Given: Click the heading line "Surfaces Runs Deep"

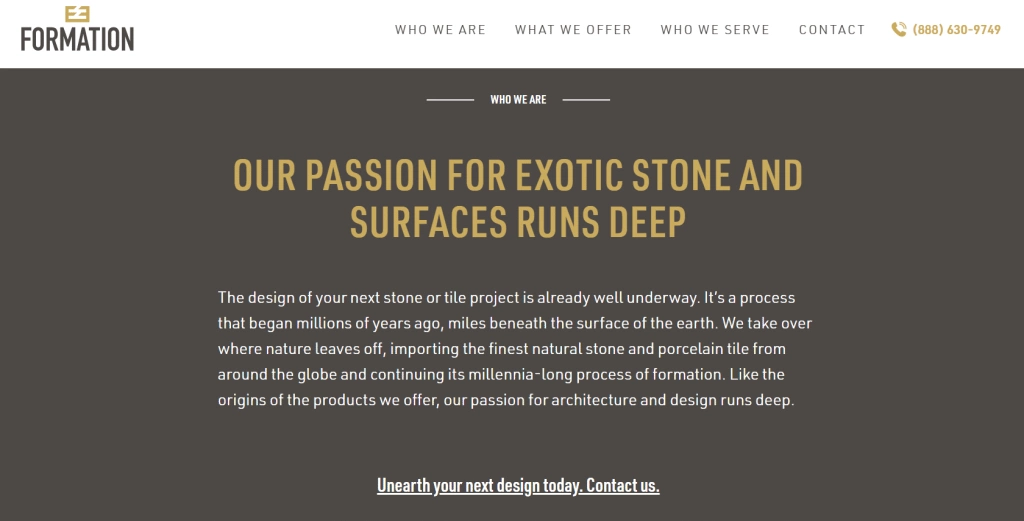Looking at the screenshot, I should 518,222.
